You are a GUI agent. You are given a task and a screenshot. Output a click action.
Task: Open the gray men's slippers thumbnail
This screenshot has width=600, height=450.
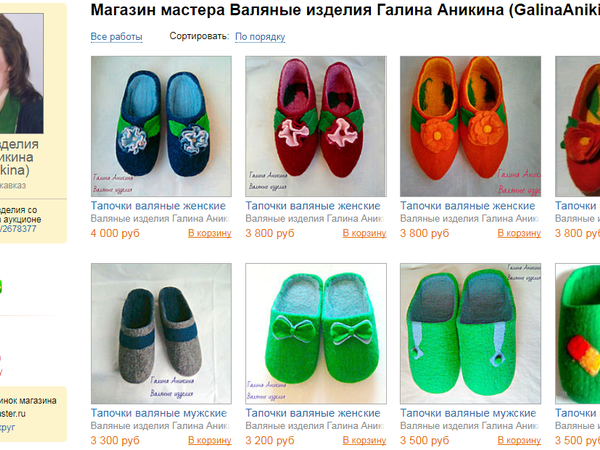tap(161, 333)
